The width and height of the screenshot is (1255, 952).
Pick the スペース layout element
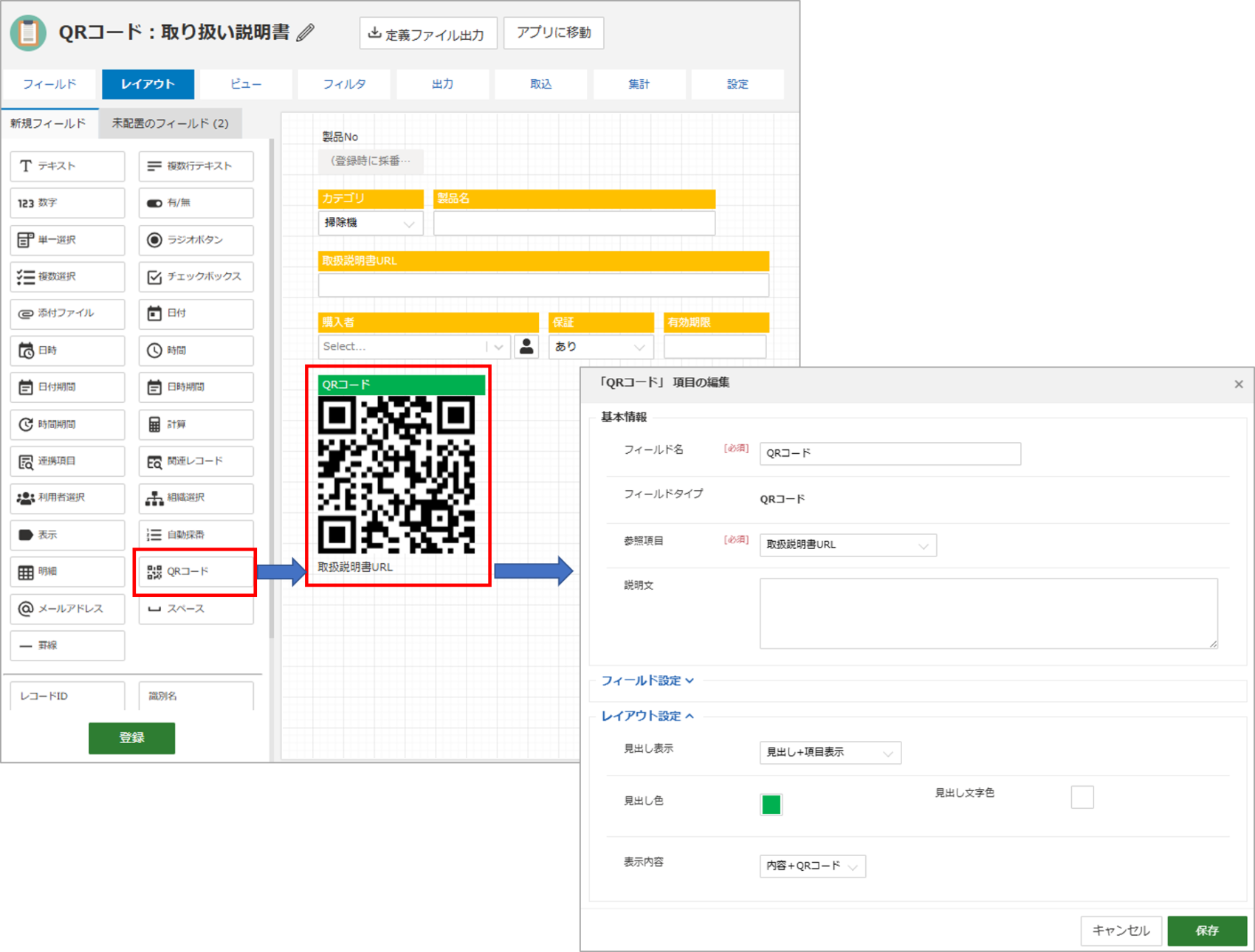(196, 609)
